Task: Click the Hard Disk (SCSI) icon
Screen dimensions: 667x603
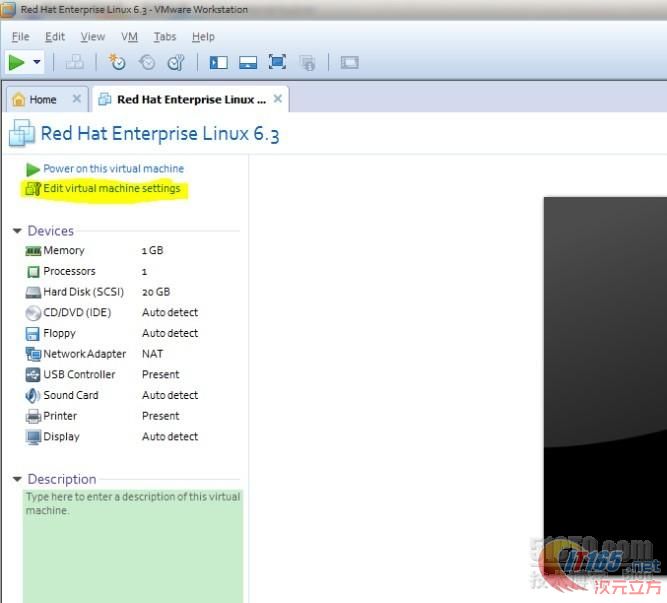Action: pos(33,293)
